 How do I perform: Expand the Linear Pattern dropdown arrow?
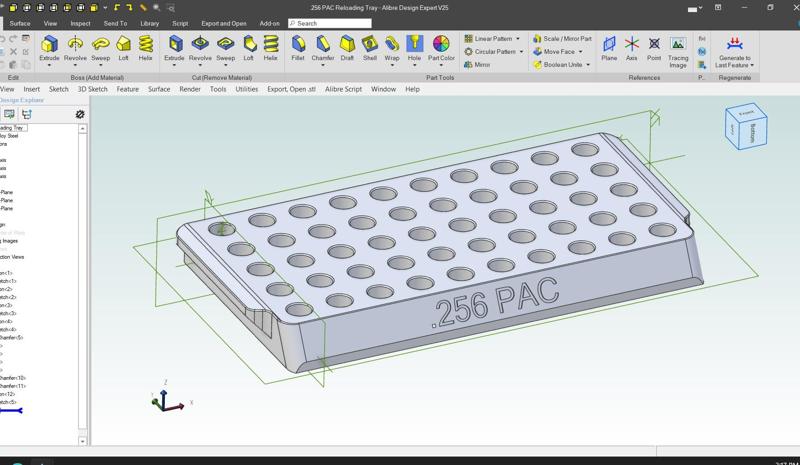click(x=518, y=39)
